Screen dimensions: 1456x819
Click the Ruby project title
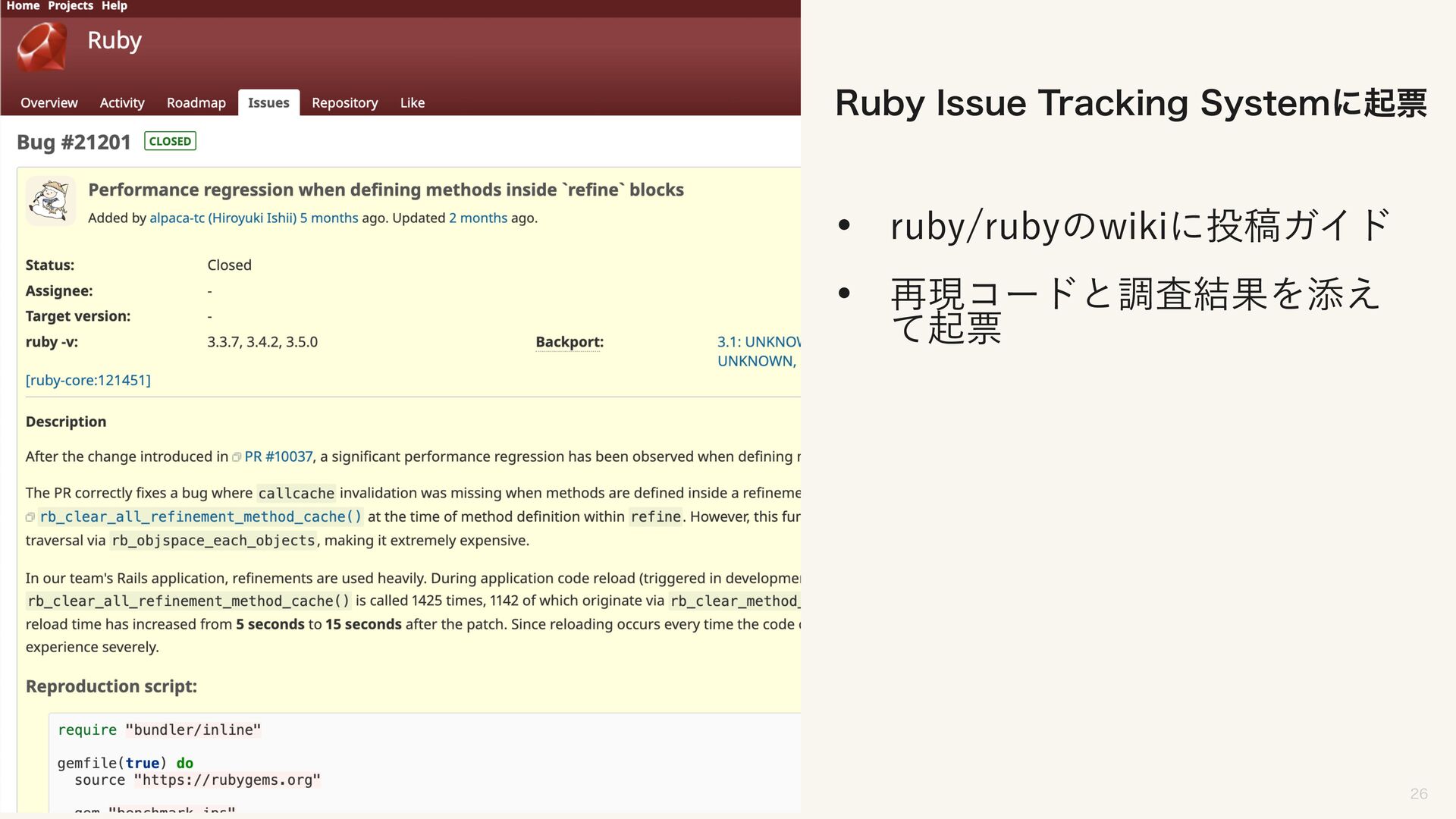click(115, 40)
